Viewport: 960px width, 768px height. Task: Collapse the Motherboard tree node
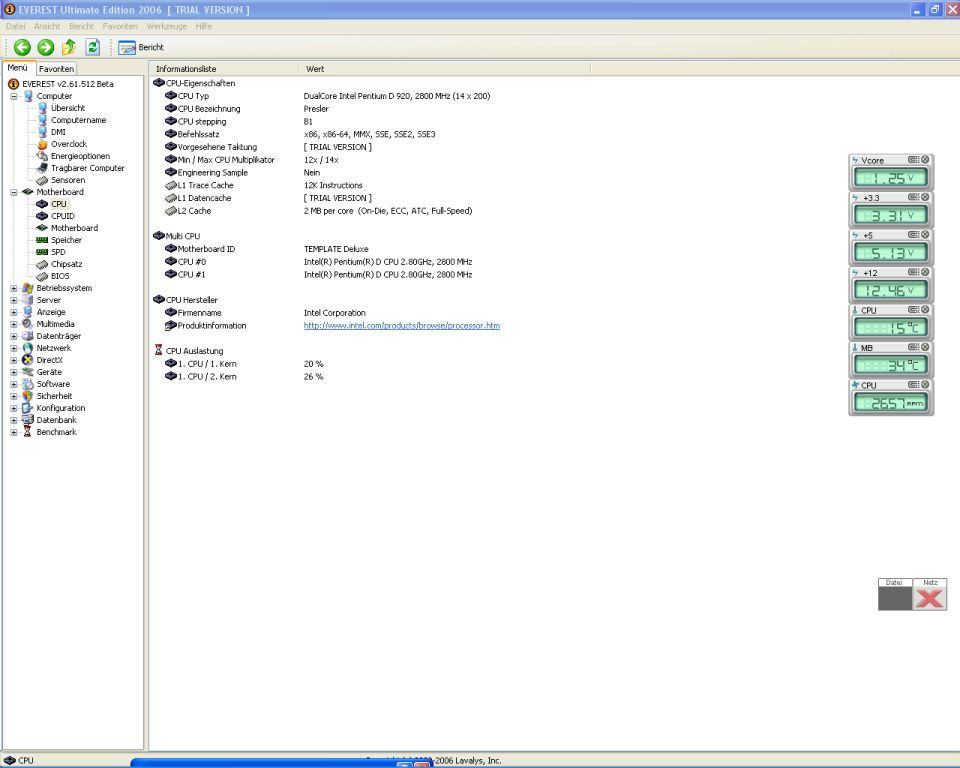click(13, 192)
